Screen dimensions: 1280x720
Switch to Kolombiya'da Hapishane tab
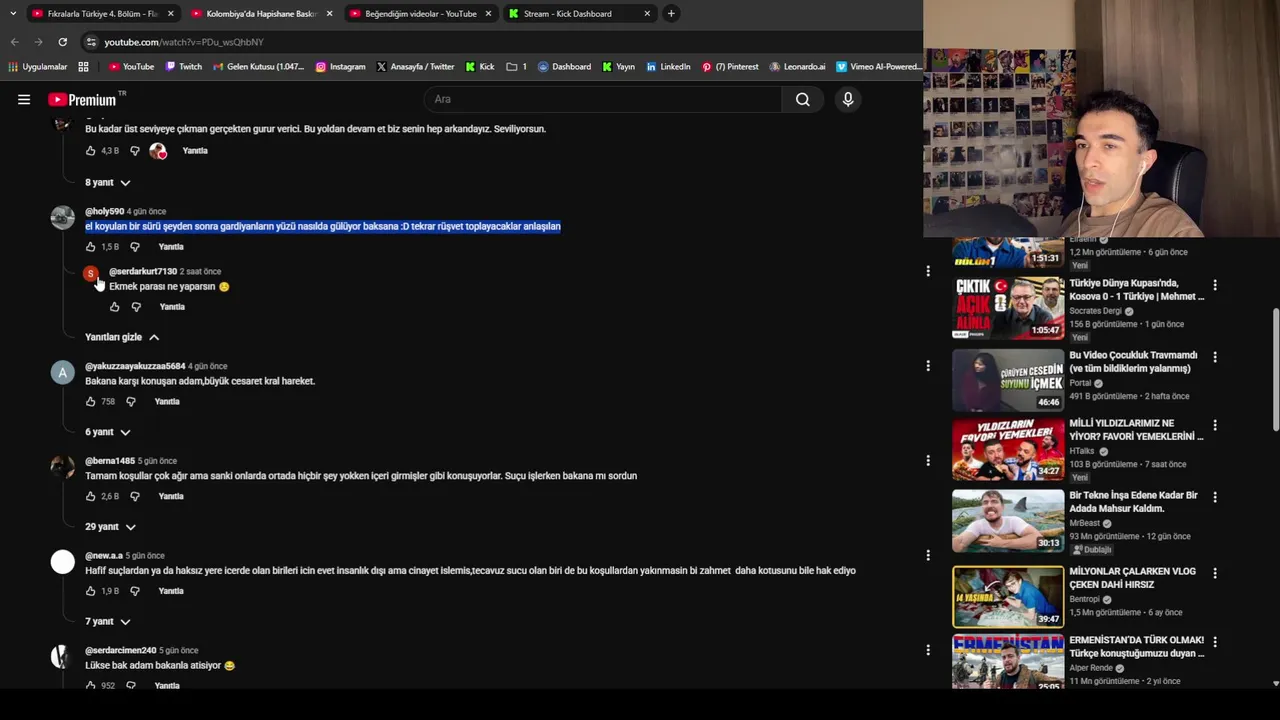(262, 14)
